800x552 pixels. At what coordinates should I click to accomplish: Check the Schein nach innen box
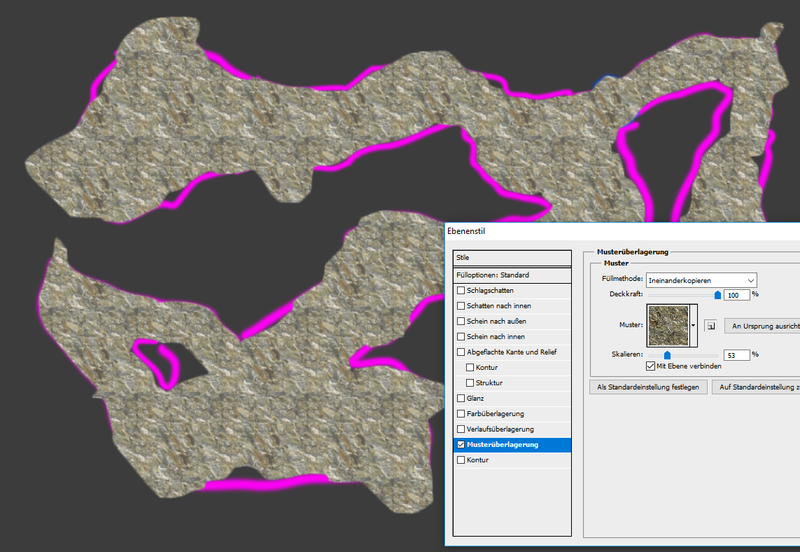(461, 336)
